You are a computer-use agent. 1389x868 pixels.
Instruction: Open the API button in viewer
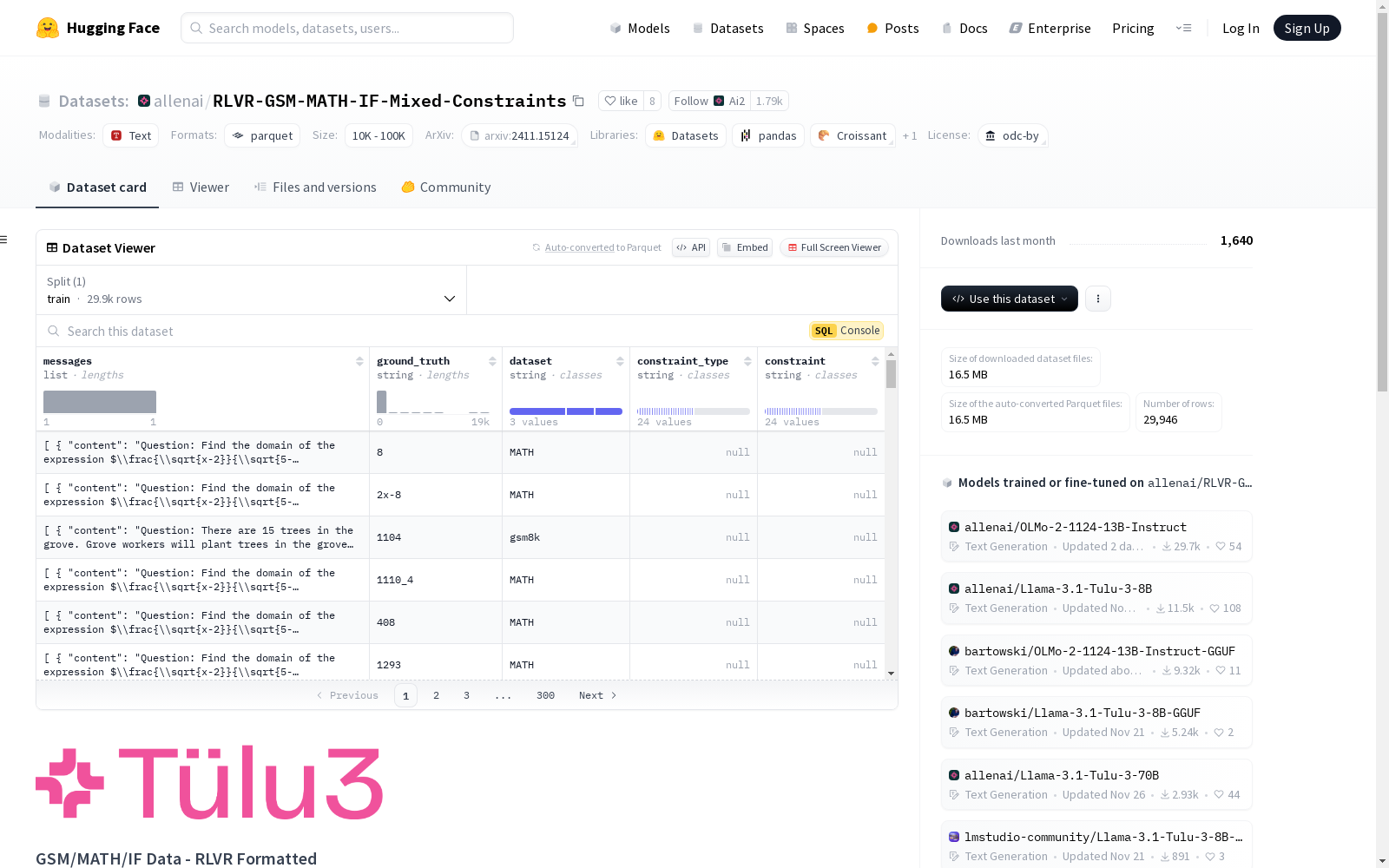click(691, 247)
